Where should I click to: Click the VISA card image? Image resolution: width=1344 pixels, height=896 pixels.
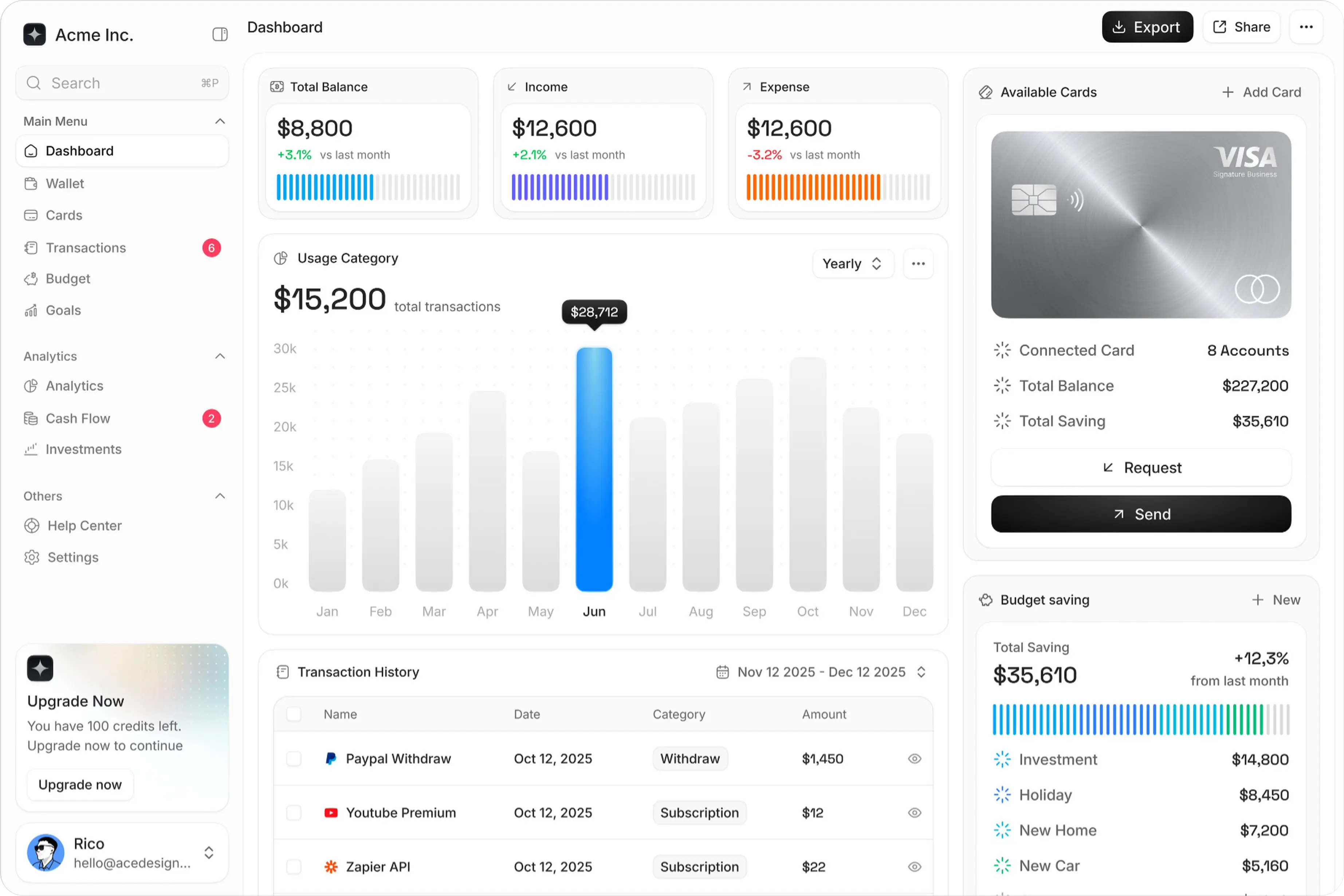coord(1141,225)
